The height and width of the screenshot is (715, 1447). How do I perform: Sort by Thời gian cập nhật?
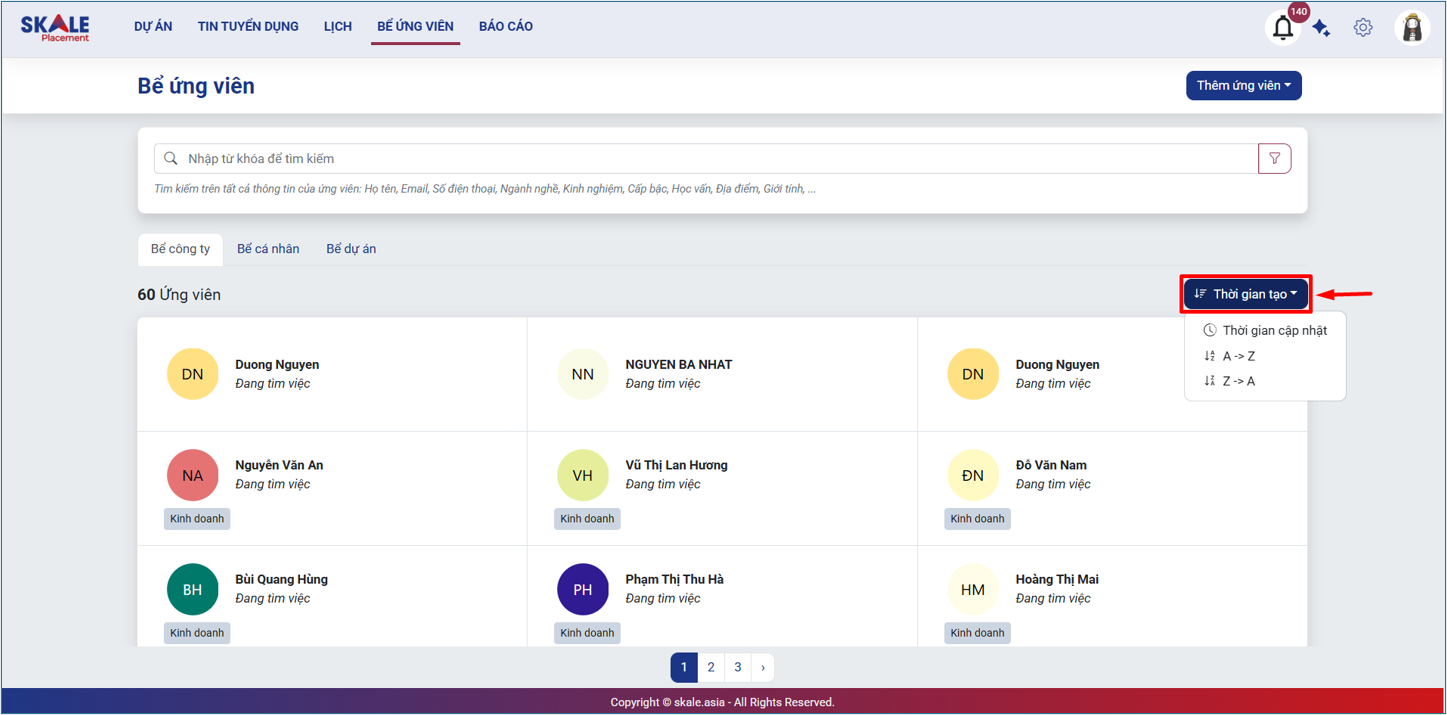pyautogui.click(x=1274, y=330)
